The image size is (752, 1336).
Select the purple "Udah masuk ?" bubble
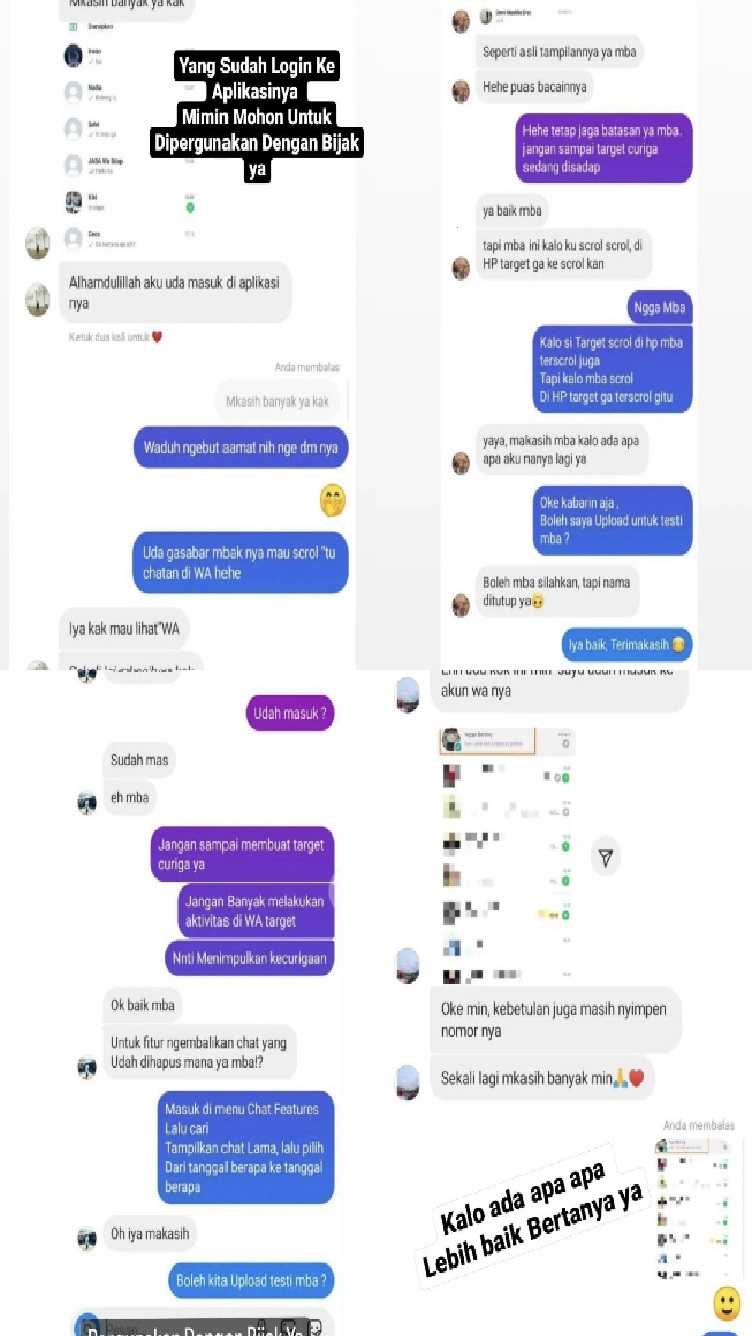pyautogui.click(x=289, y=714)
